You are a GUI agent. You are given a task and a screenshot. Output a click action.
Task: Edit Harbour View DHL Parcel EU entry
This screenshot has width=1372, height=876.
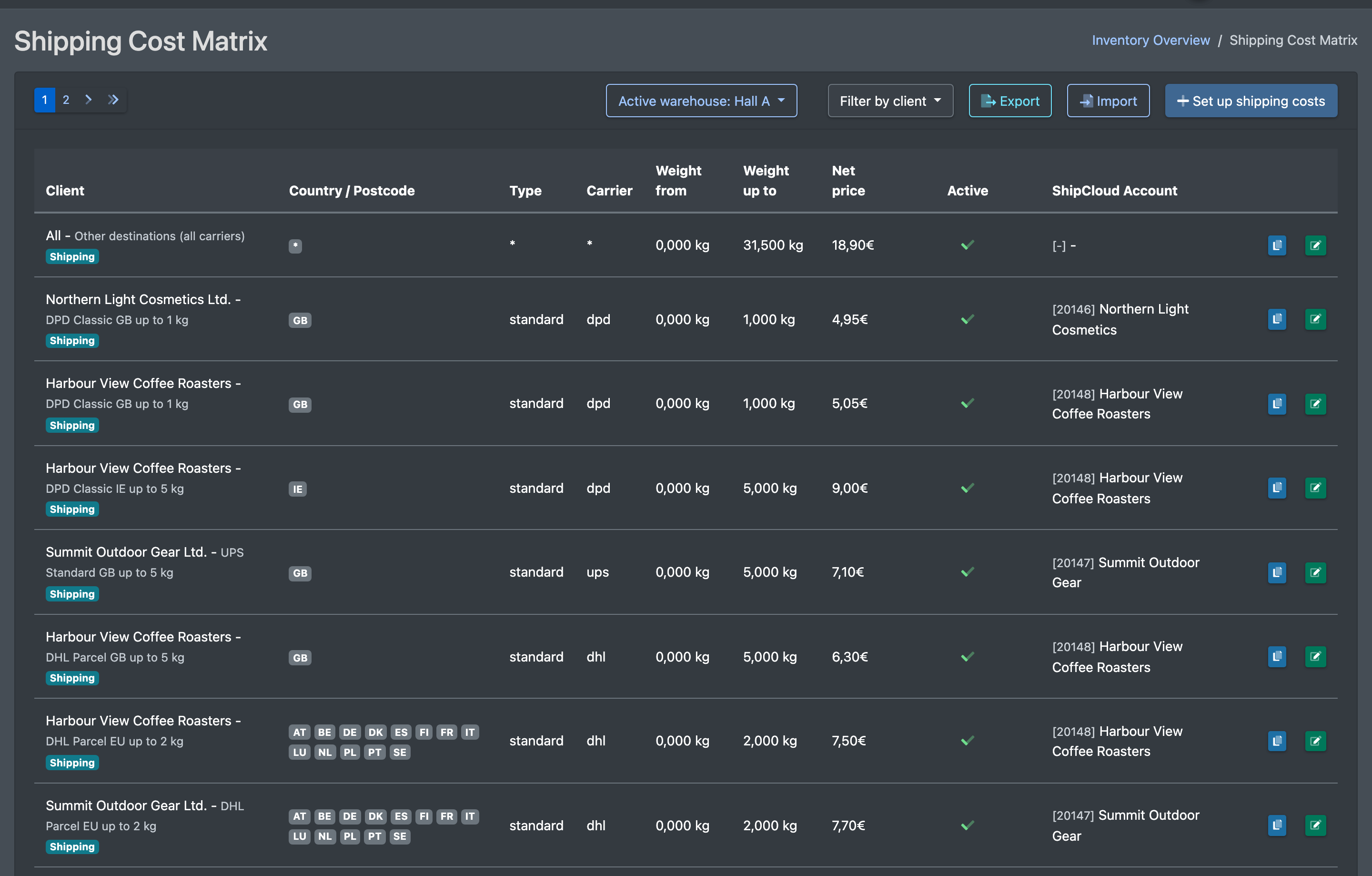1315,742
